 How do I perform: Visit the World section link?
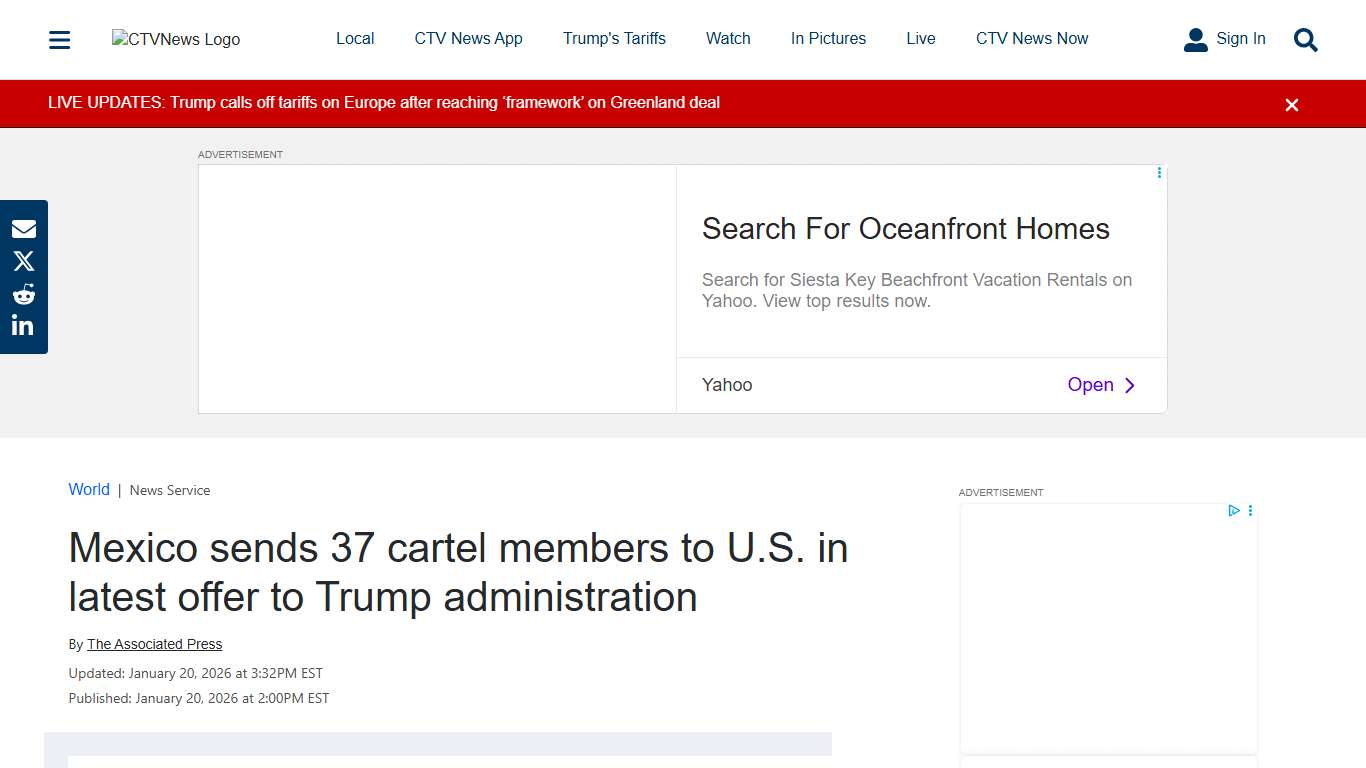89,489
